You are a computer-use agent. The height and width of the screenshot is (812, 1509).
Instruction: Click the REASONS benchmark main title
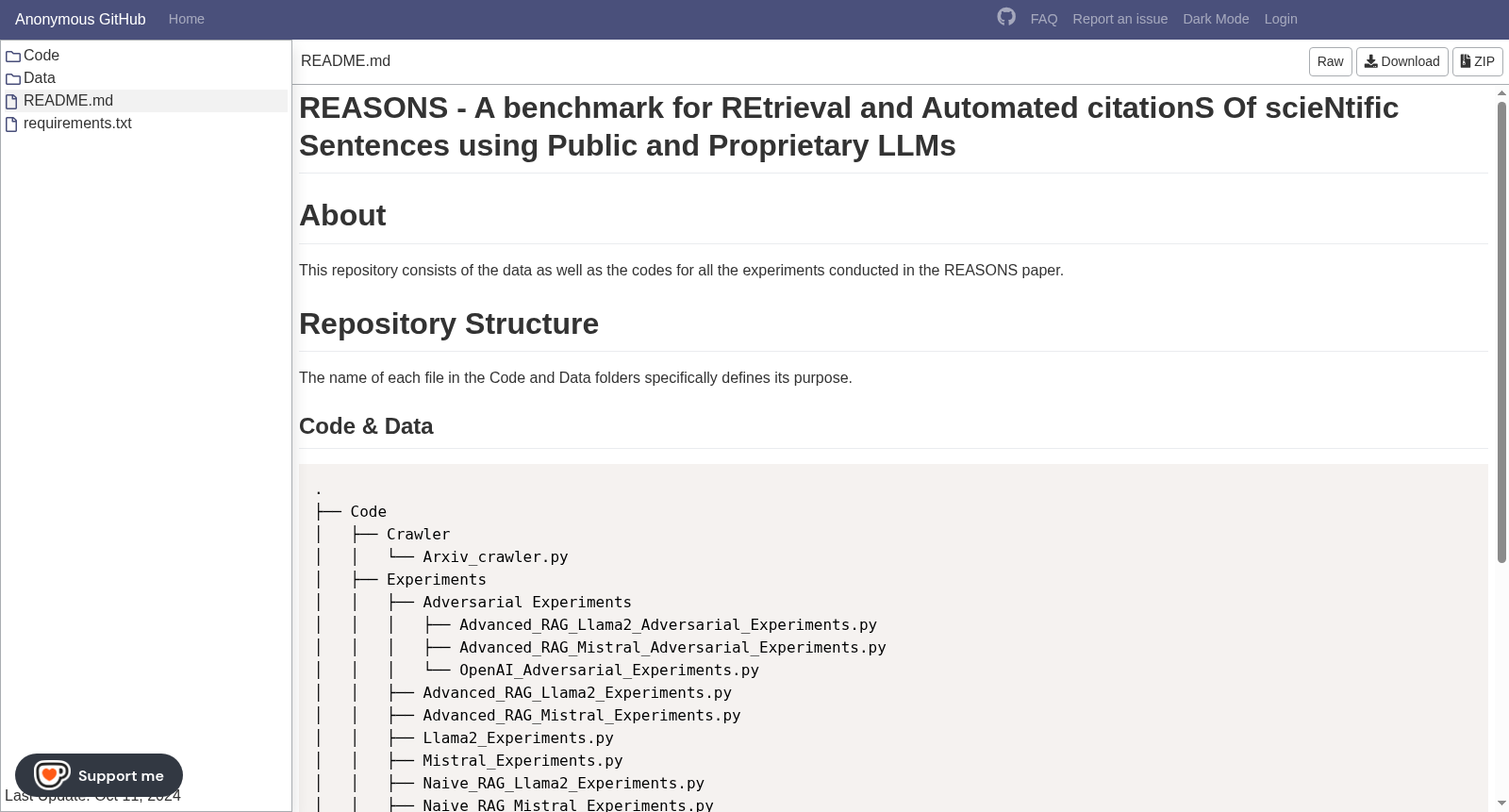pyautogui.click(x=849, y=126)
